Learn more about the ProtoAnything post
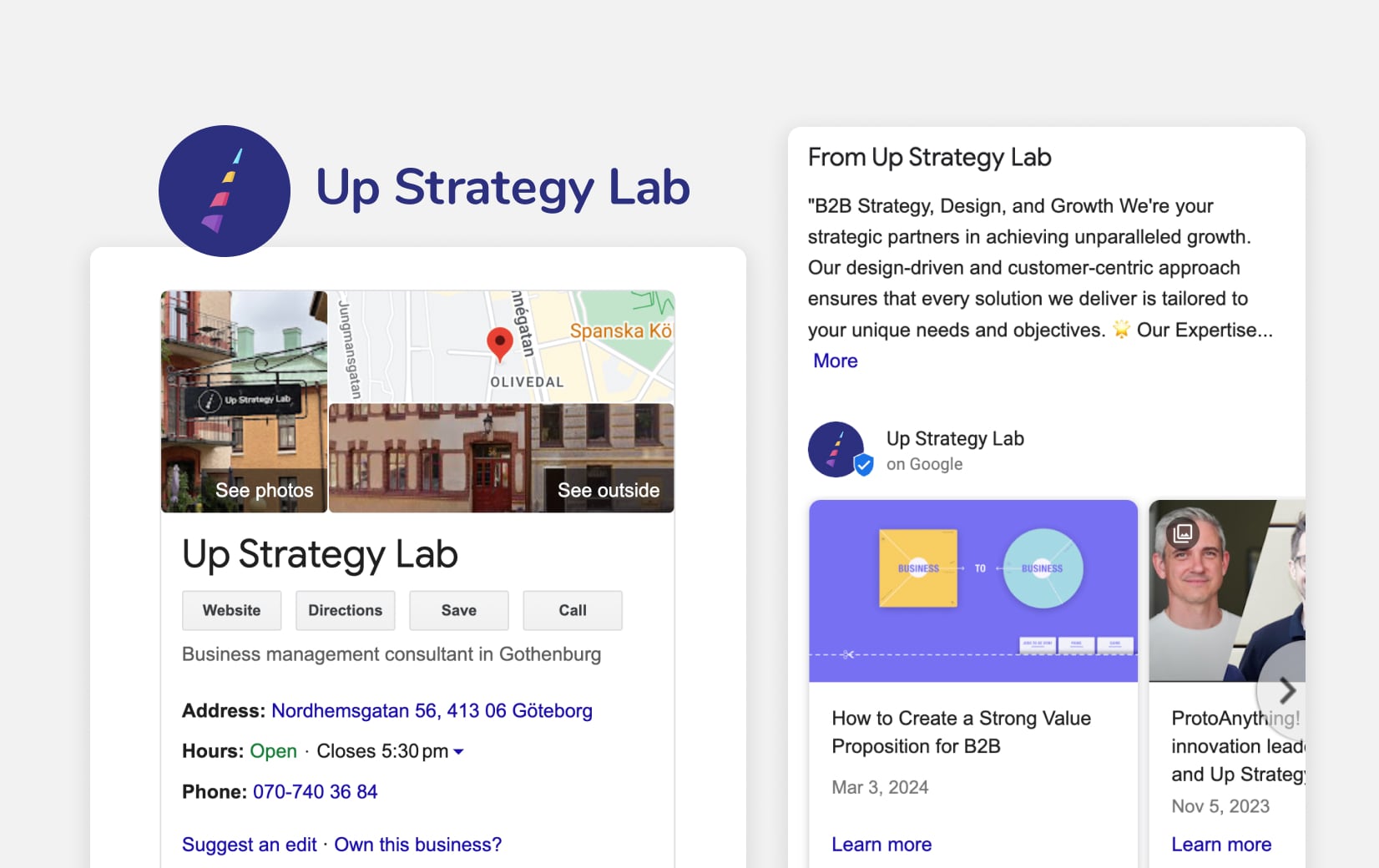Viewport: 1379px width, 868px height. (1221, 845)
